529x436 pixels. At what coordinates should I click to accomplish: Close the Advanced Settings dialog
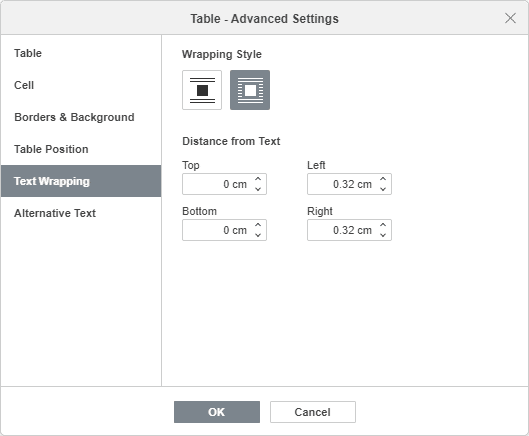point(510,18)
